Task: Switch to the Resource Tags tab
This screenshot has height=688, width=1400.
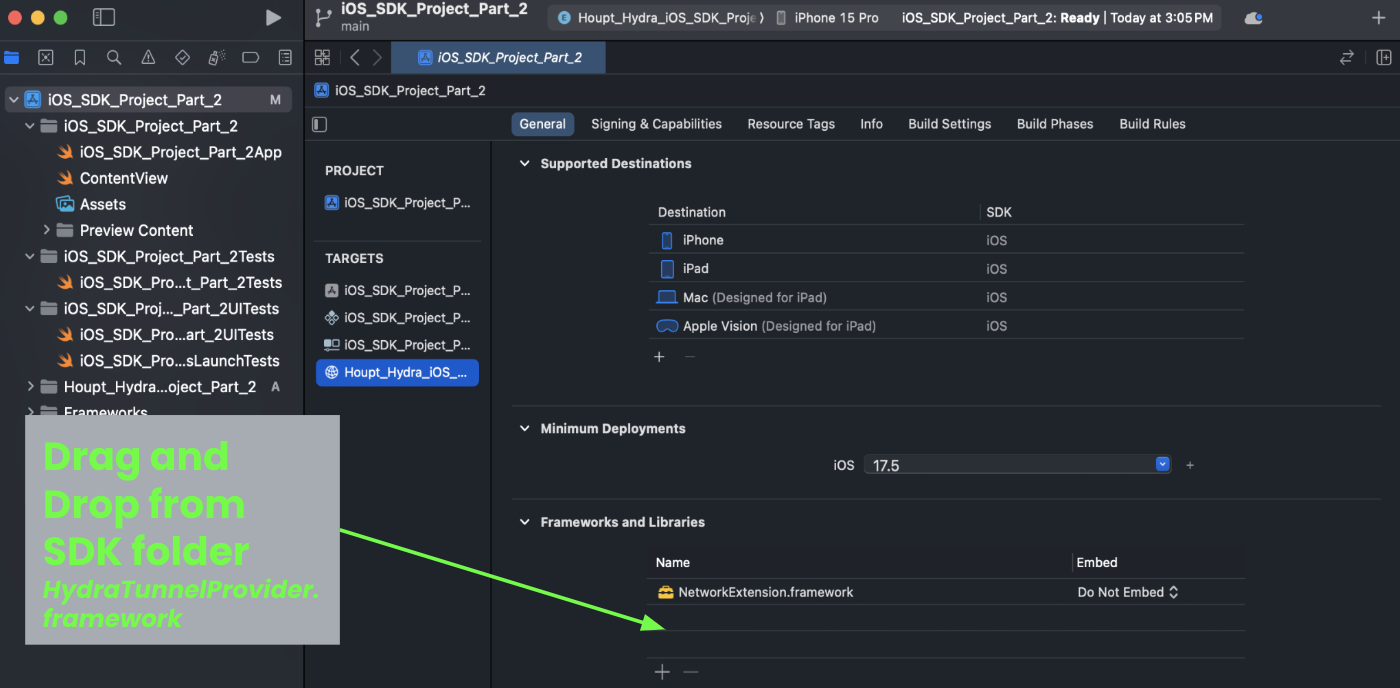Action: coord(791,124)
